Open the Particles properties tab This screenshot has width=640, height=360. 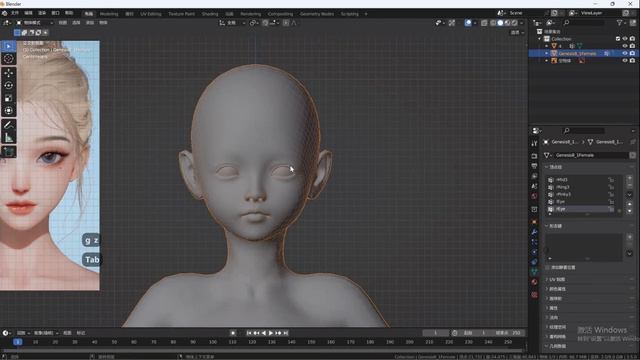(534, 242)
